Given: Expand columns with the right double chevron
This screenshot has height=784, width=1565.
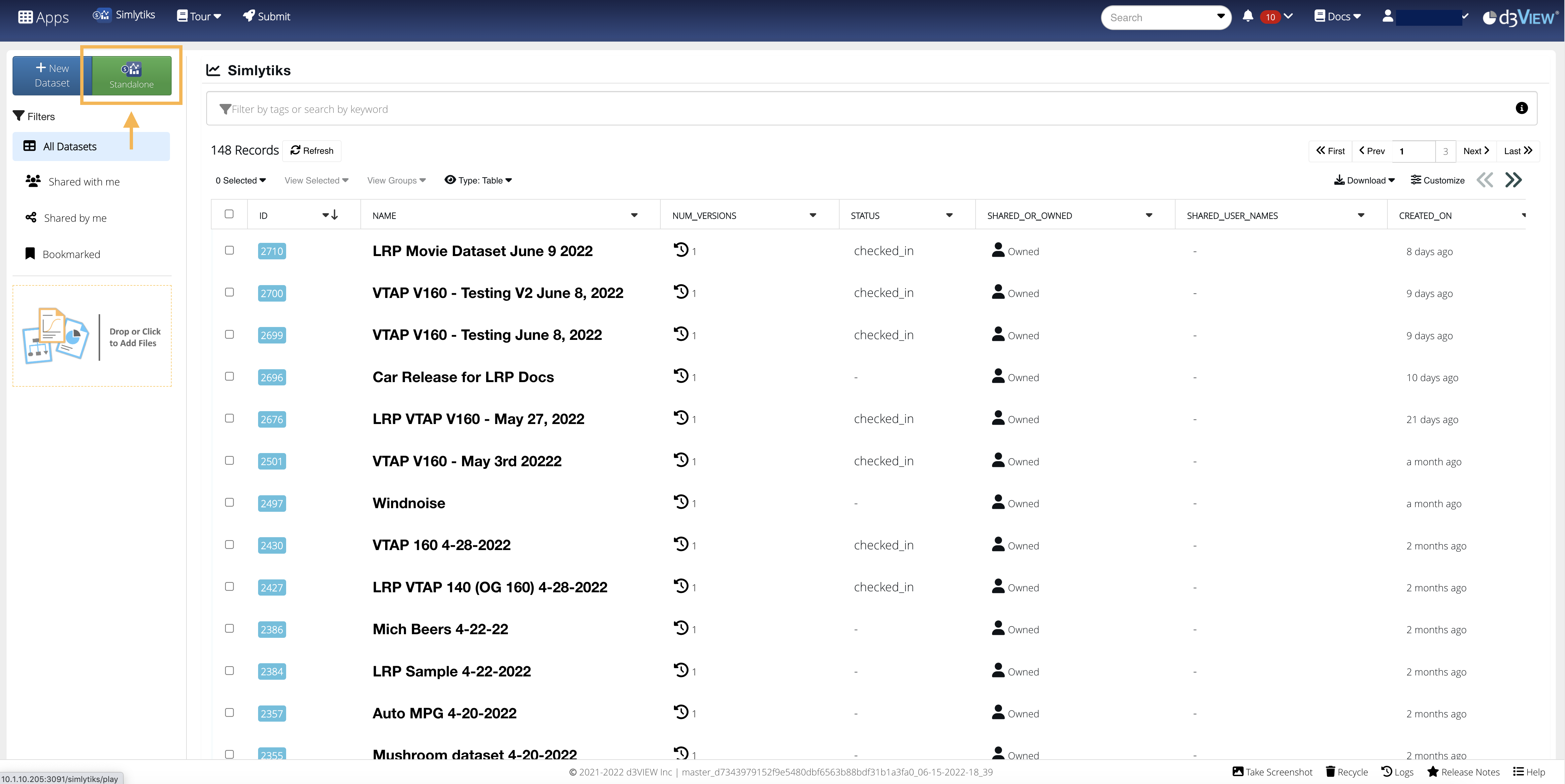Looking at the screenshot, I should tap(1514, 180).
